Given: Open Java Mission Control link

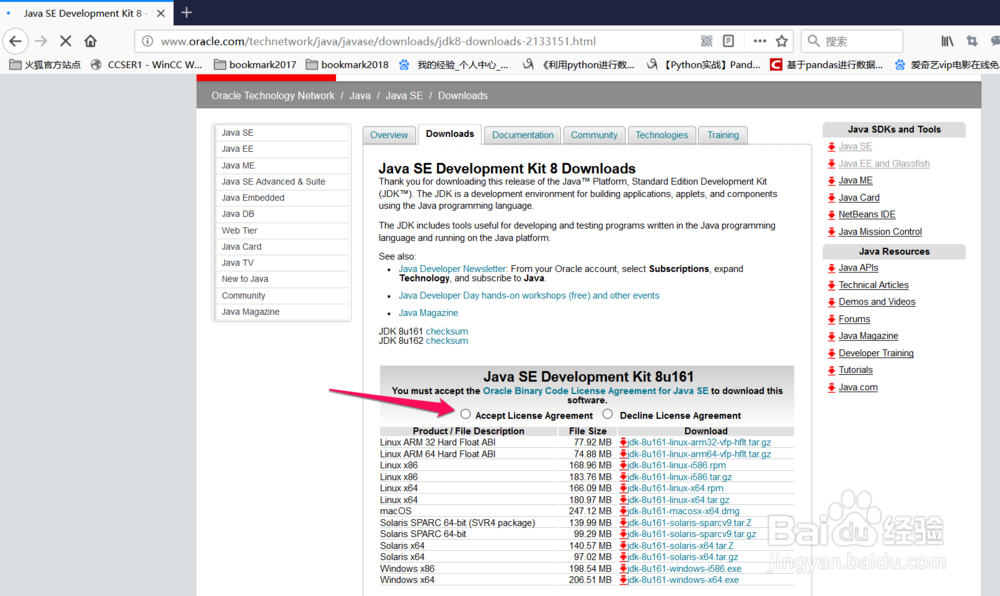Looking at the screenshot, I should tap(880, 232).
